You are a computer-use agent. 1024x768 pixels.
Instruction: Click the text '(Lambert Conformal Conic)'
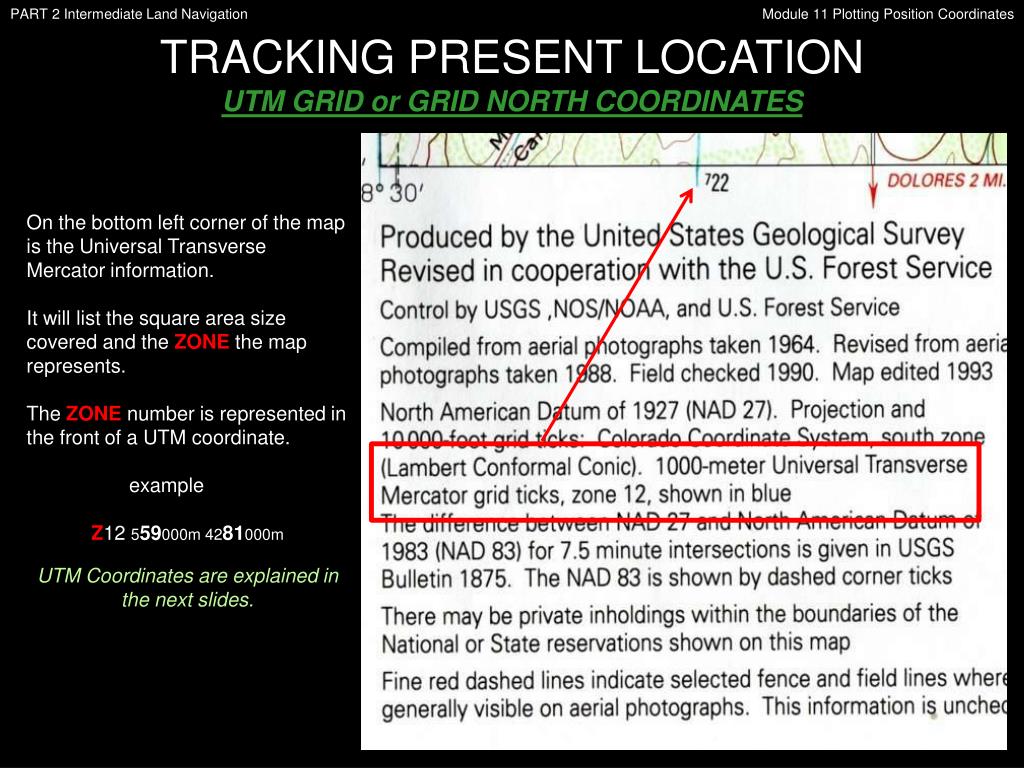511,466
